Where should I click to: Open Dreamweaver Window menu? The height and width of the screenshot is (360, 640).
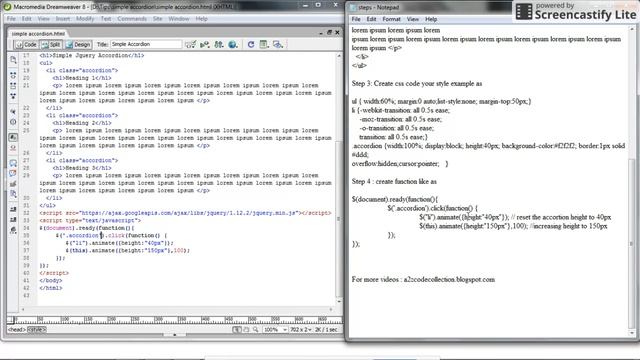pyautogui.click(x=179, y=19)
